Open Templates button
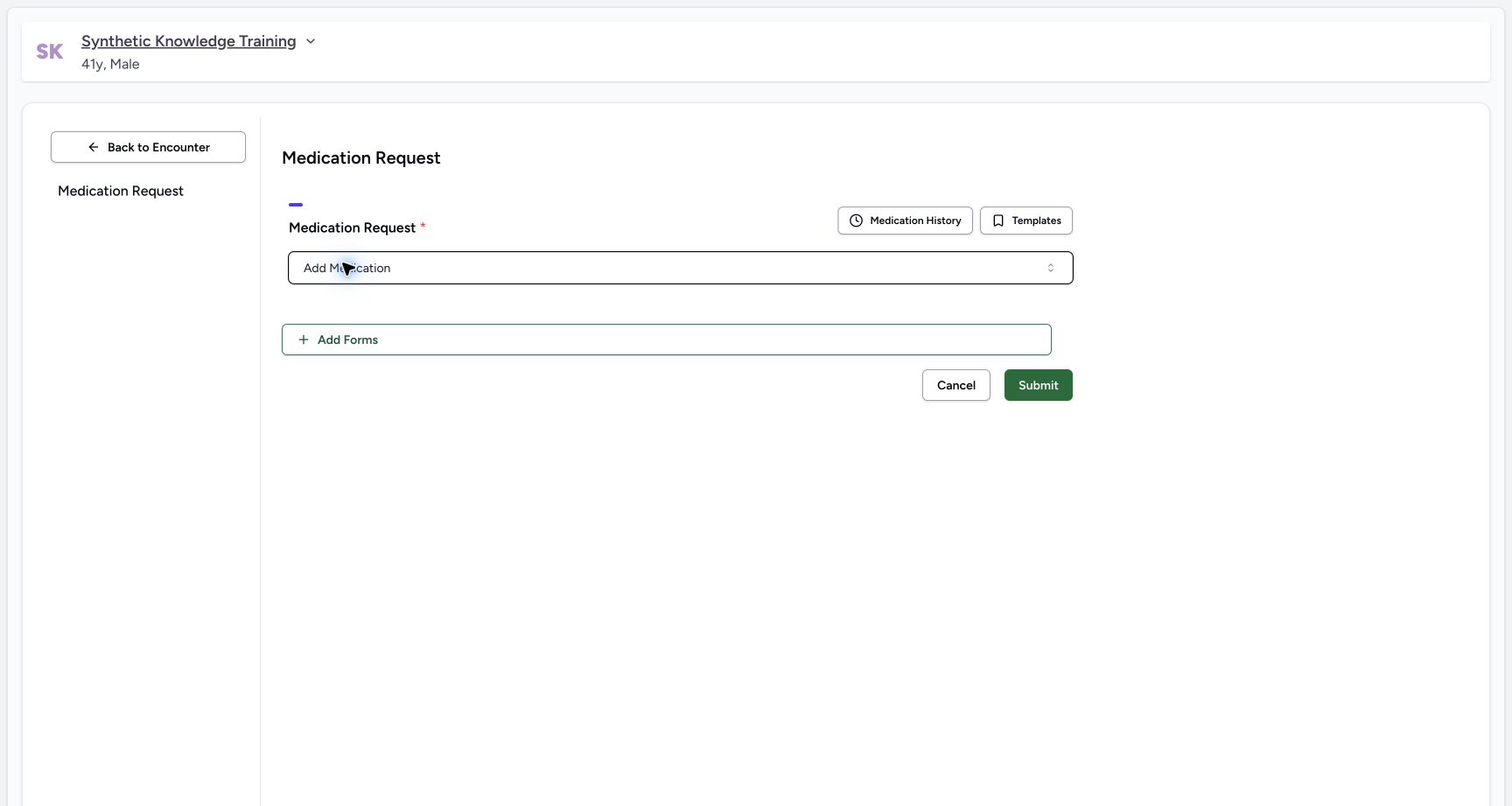1512x806 pixels. pos(1026,221)
